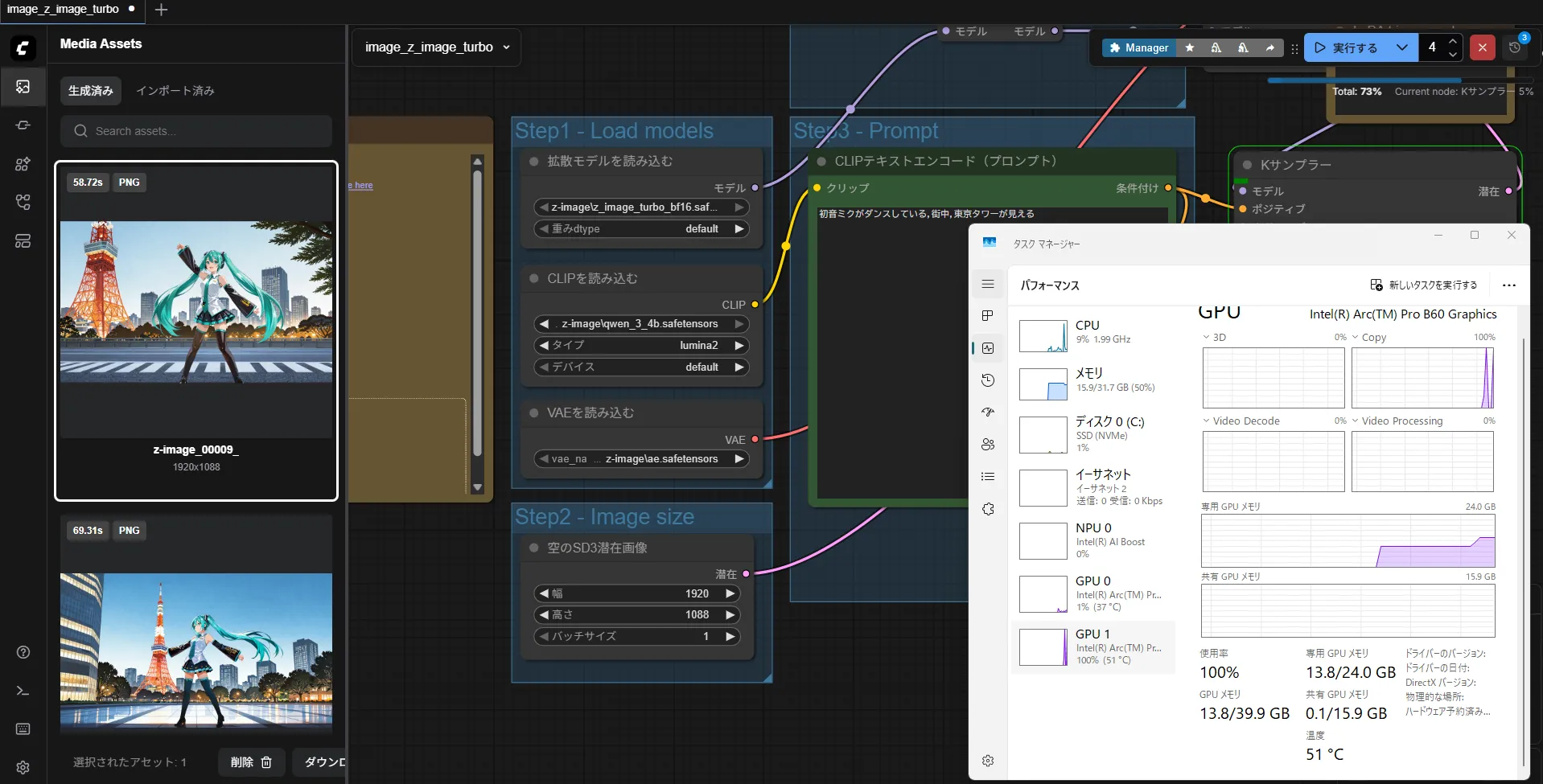1543x784 pixels.
Task: Click the share arrow icon in toolbar
Action: coord(1269,48)
